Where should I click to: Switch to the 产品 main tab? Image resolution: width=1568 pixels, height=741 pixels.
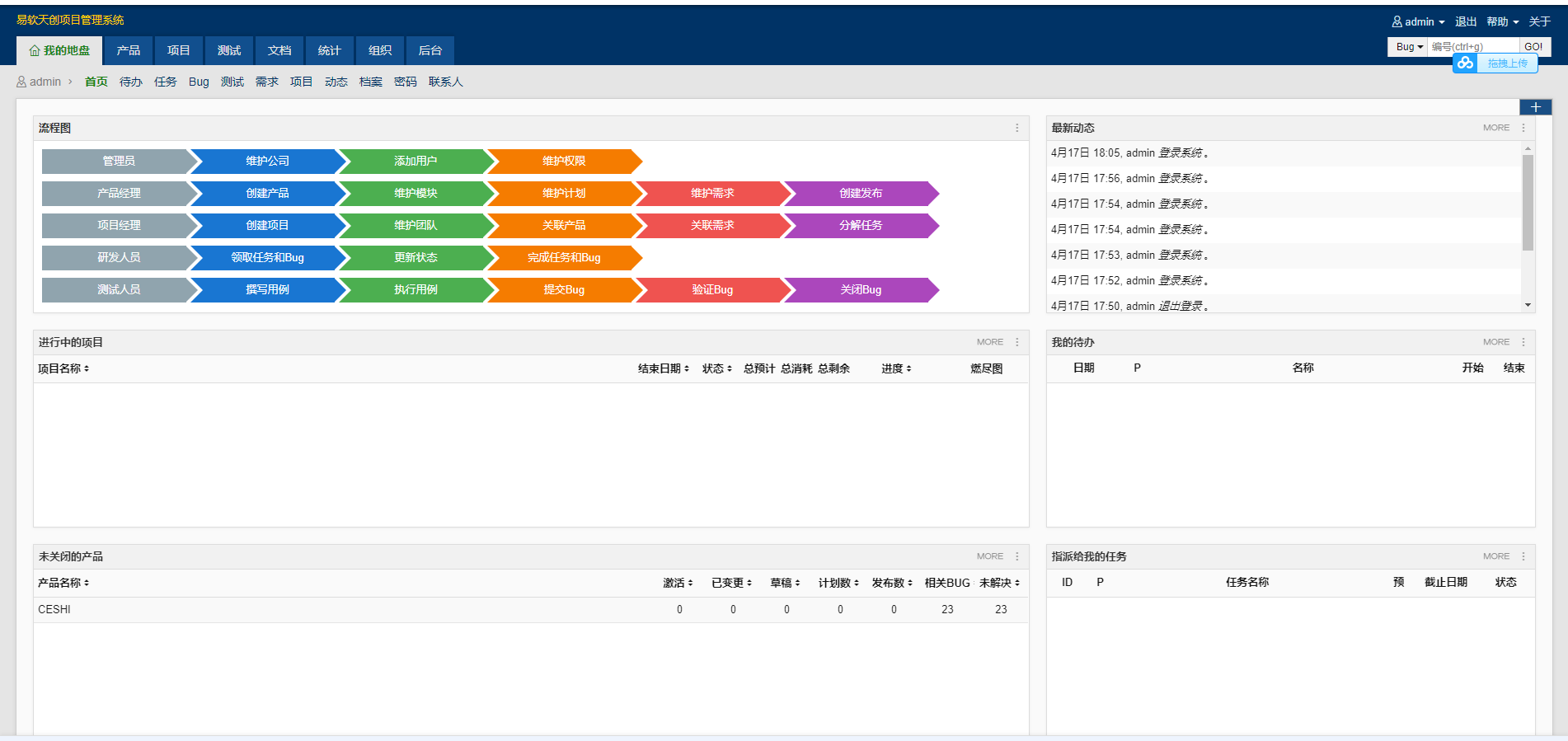pyautogui.click(x=129, y=50)
